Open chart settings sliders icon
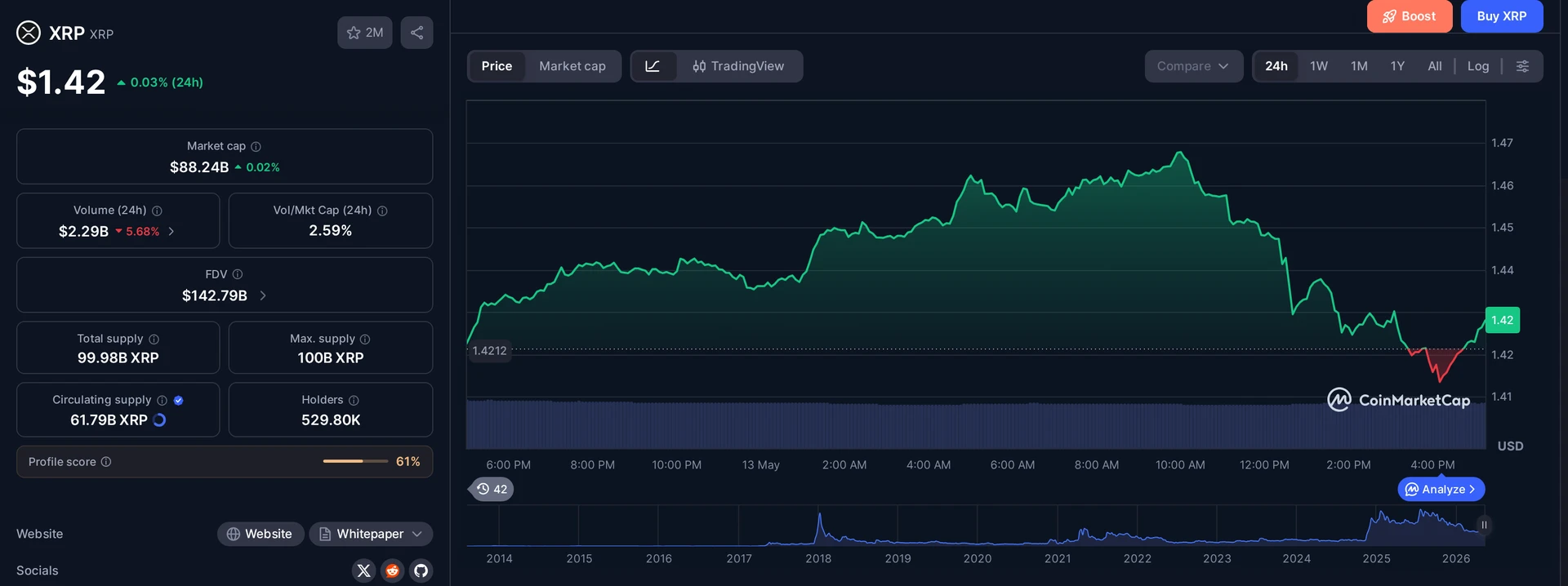Image resolution: width=1568 pixels, height=586 pixels. click(1522, 66)
